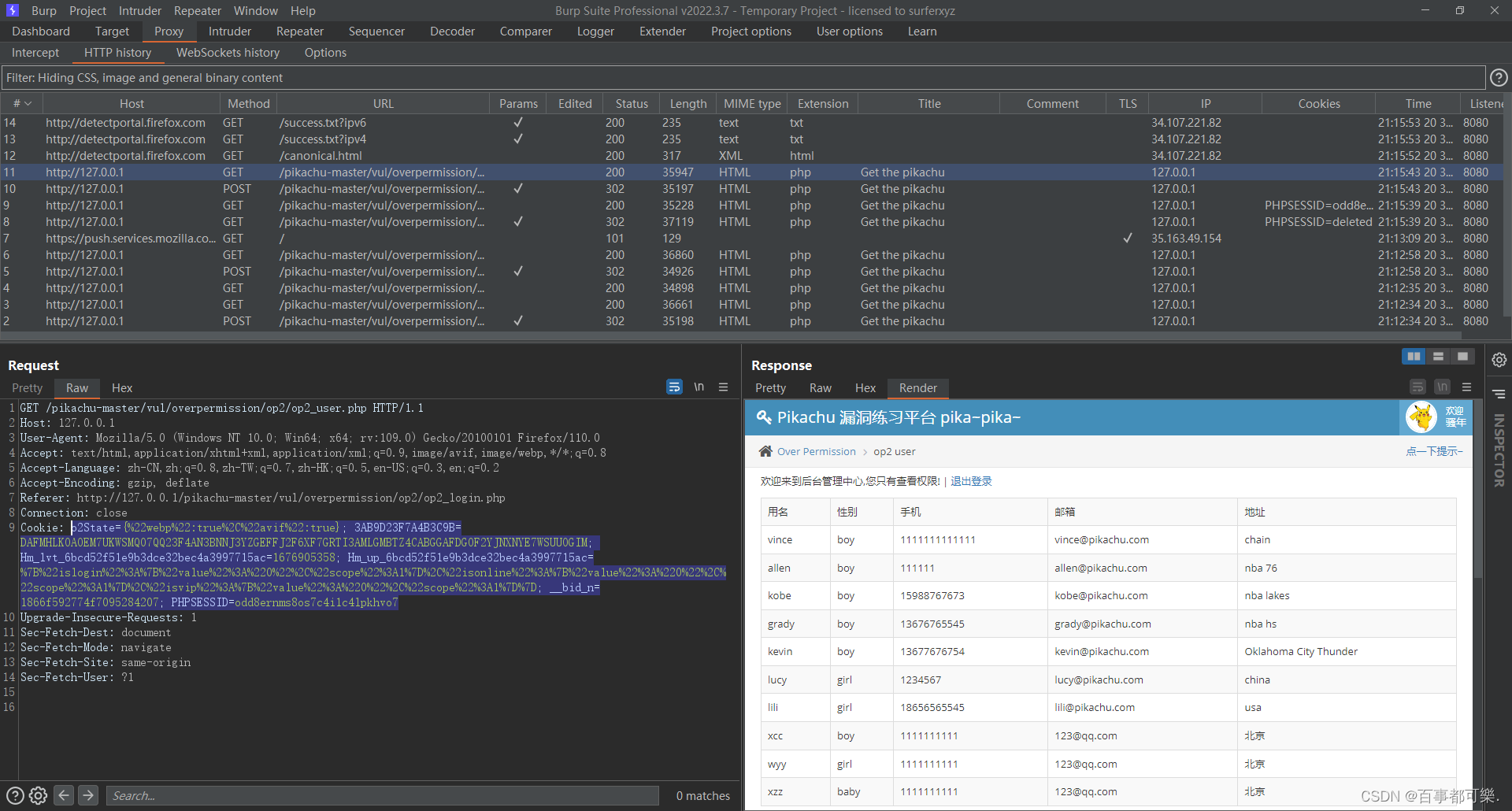
Task: Open search settings gear icon
Action: (x=39, y=795)
